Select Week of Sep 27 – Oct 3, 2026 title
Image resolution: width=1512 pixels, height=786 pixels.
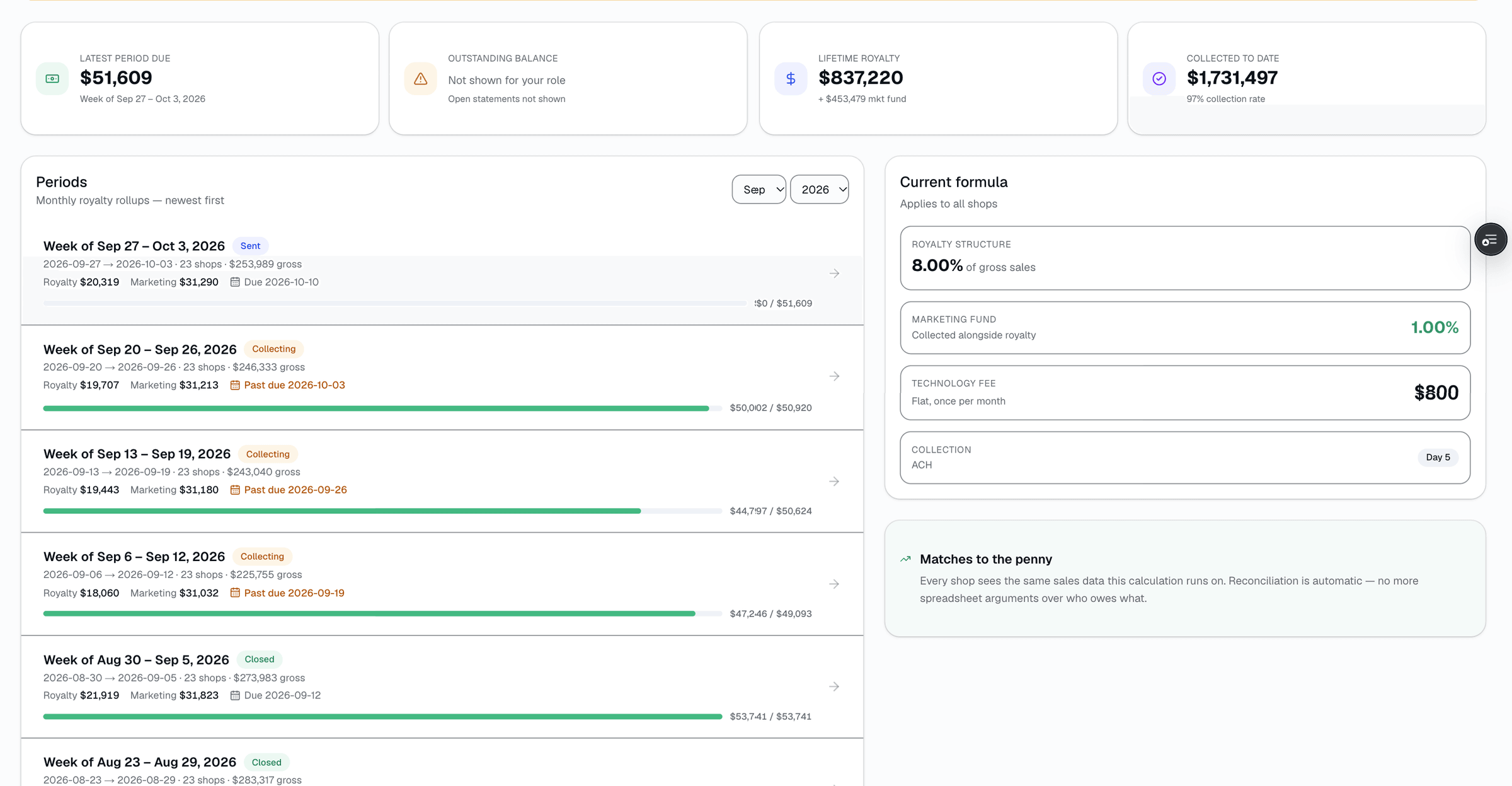[x=134, y=246]
